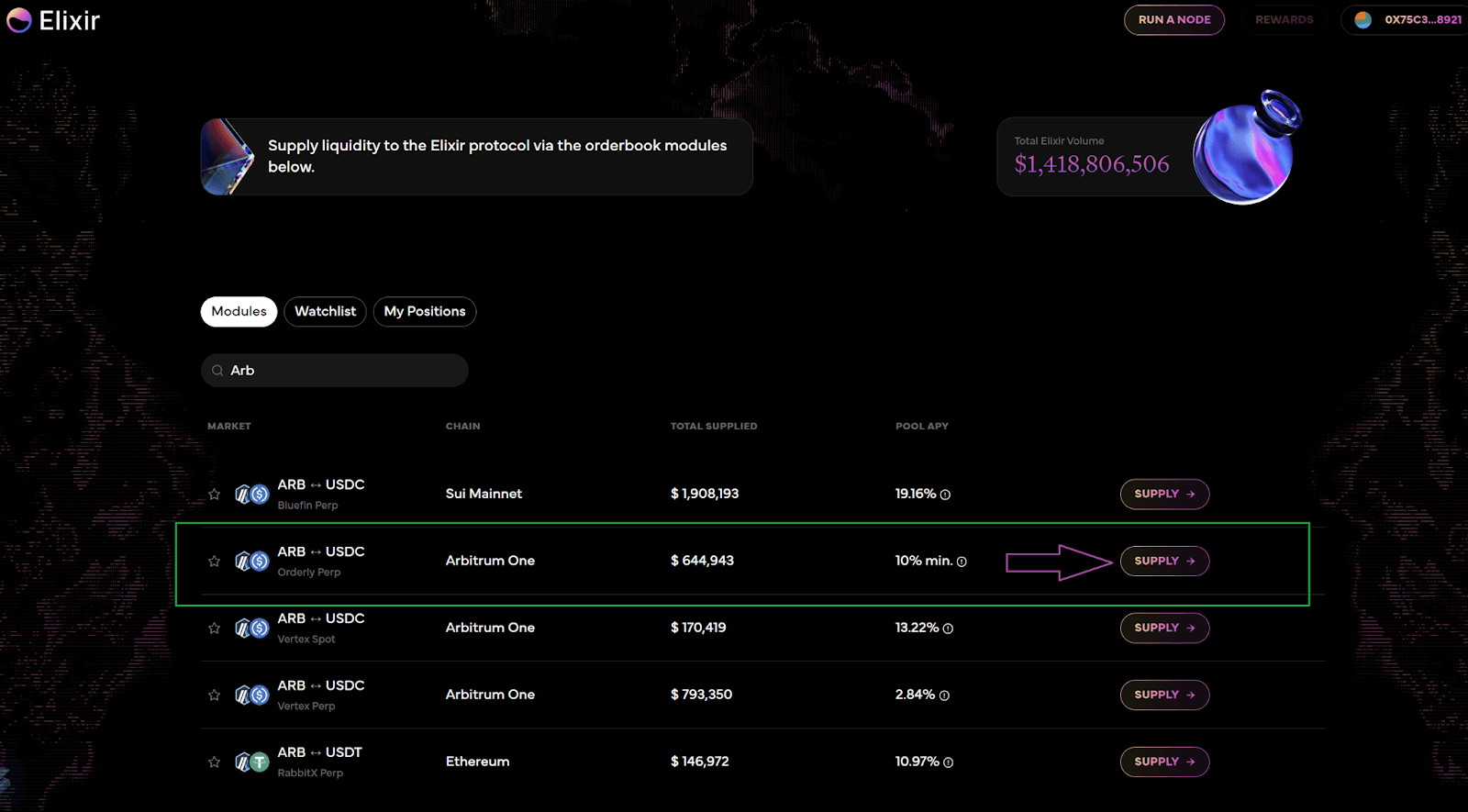
Task: Click the Vertex Spot subtitle
Action: (306, 640)
